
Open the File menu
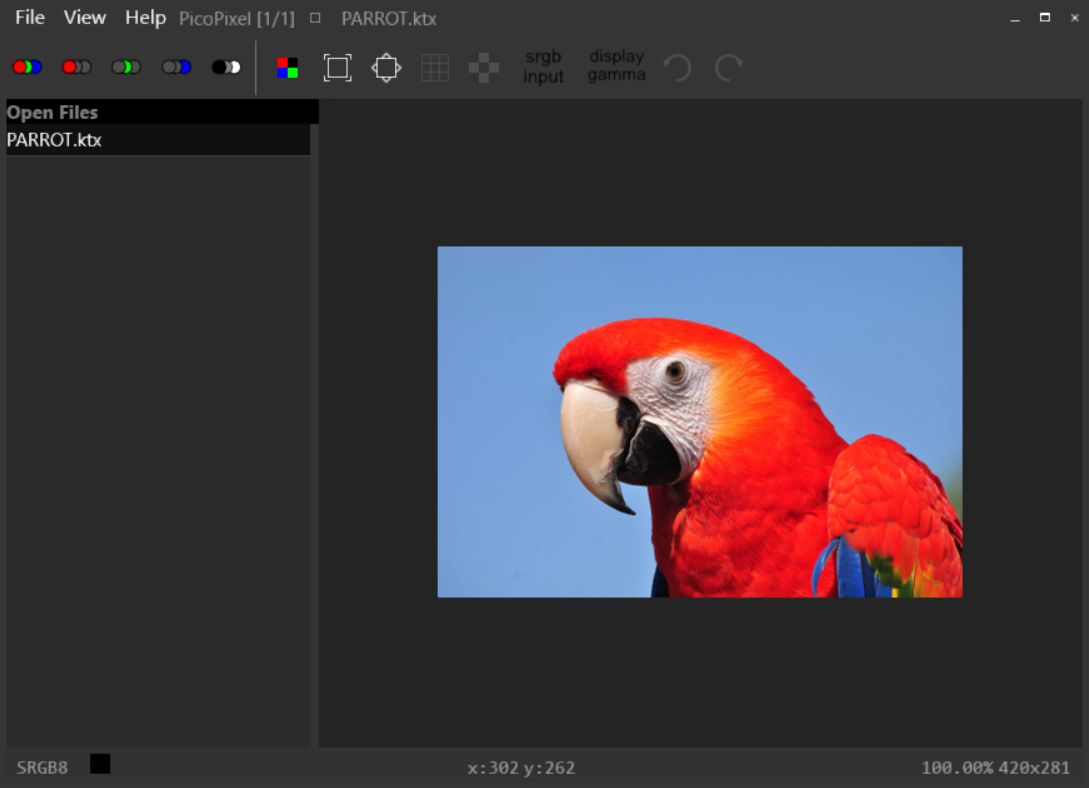pyautogui.click(x=30, y=18)
